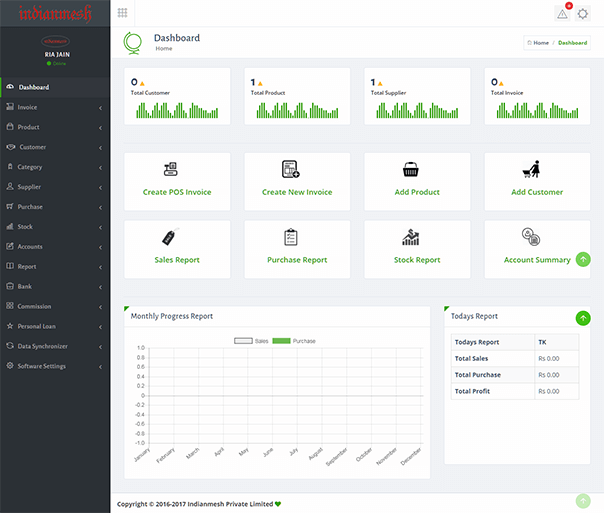Open the settings gear icon in header
Screen dimensions: 604x513
(x=582, y=14)
